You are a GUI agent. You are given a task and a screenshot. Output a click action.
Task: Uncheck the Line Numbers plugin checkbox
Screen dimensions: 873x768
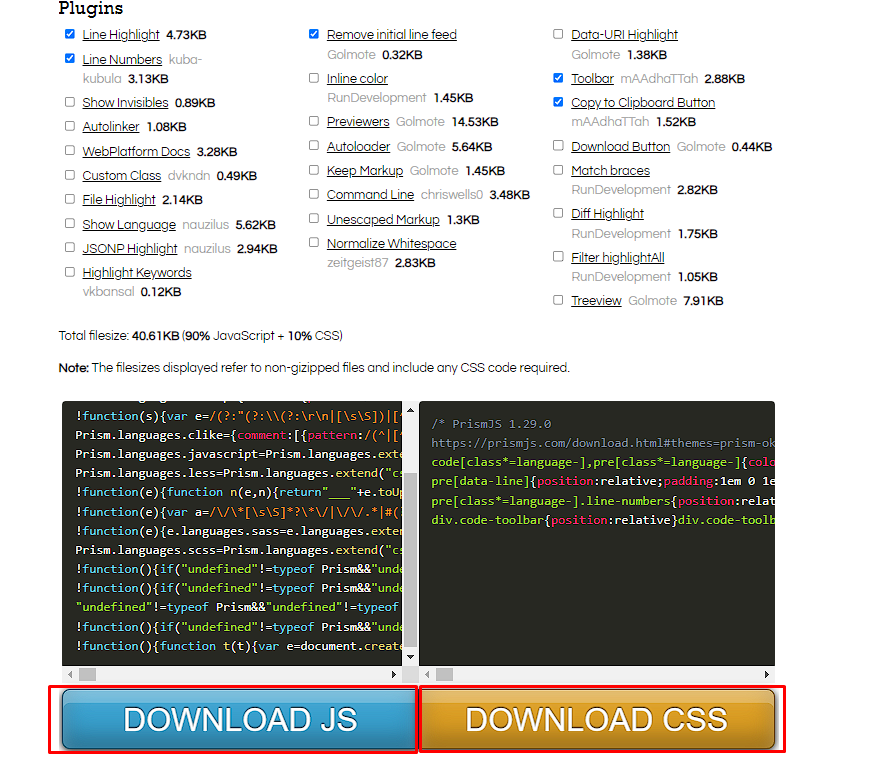coord(70,58)
